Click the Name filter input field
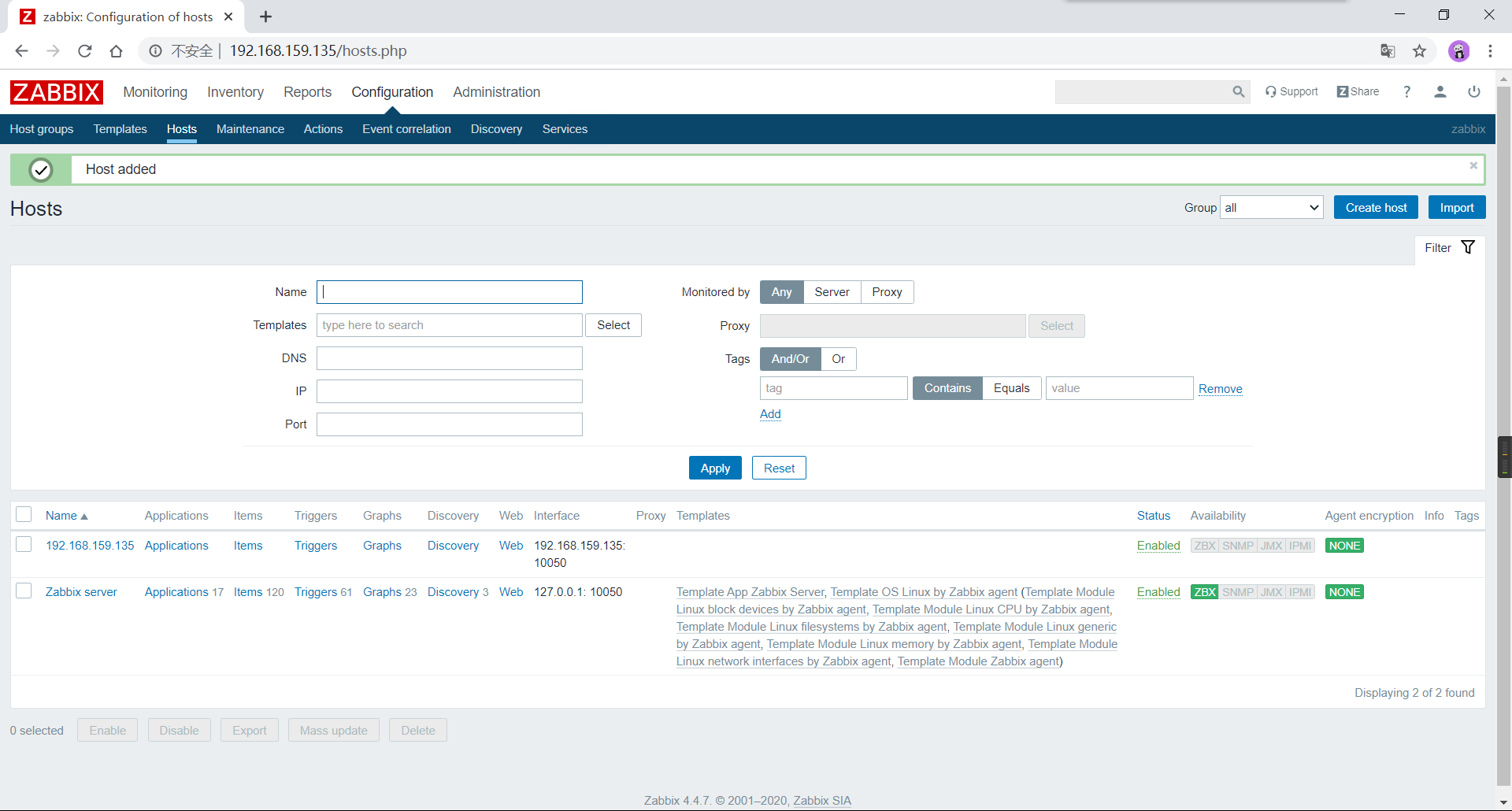 click(x=450, y=292)
